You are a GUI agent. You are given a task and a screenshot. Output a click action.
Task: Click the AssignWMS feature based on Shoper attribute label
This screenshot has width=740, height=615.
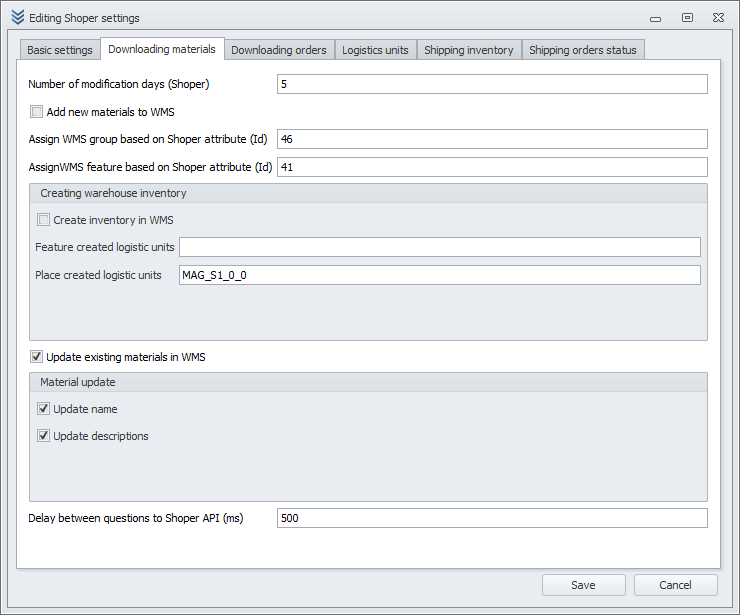pos(151,167)
